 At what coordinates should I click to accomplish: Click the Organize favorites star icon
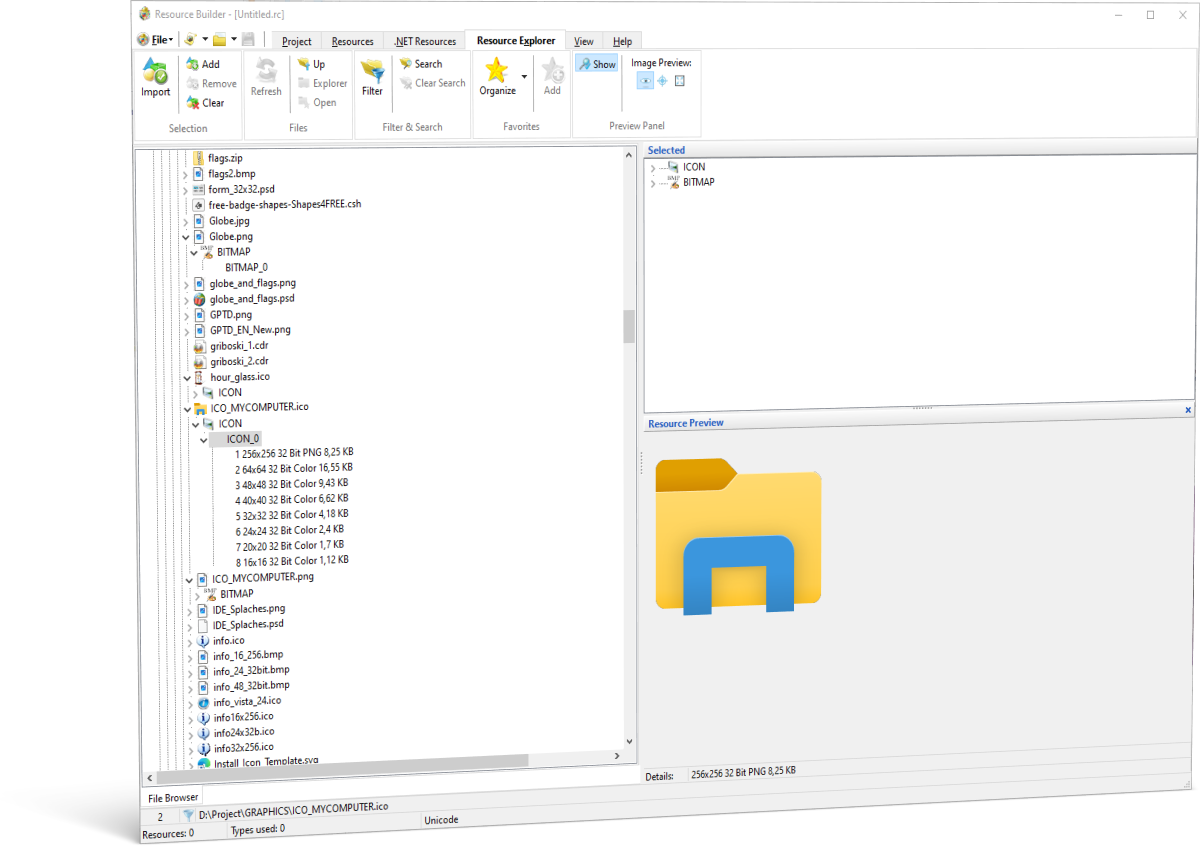click(497, 70)
